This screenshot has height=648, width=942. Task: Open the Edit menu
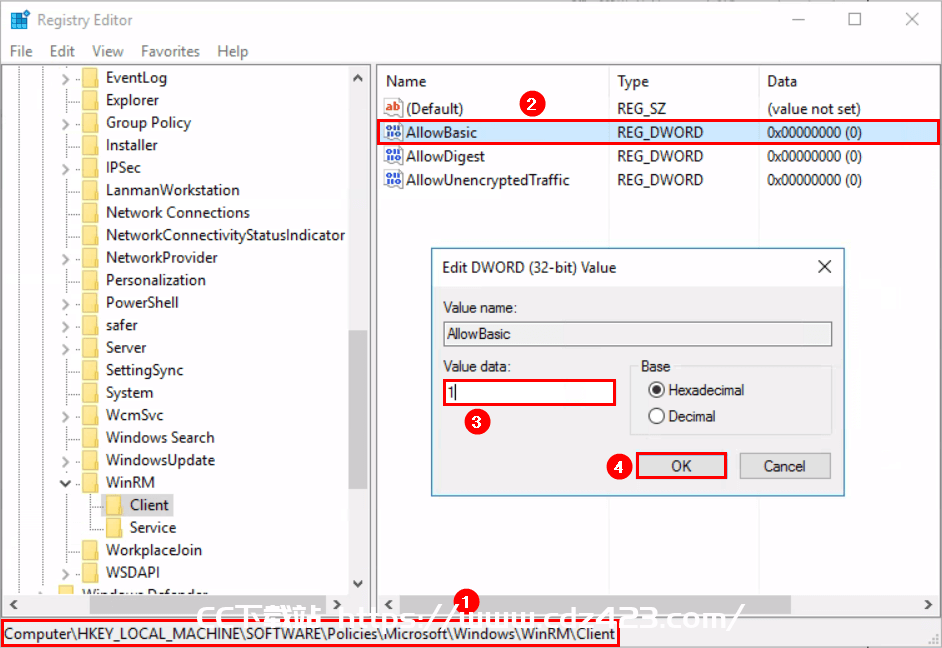62,52
